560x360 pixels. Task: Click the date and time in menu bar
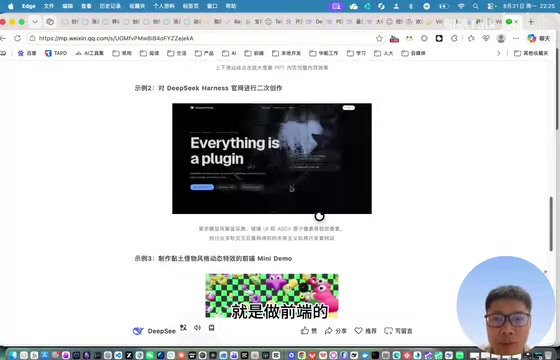[x=529, y=6]
